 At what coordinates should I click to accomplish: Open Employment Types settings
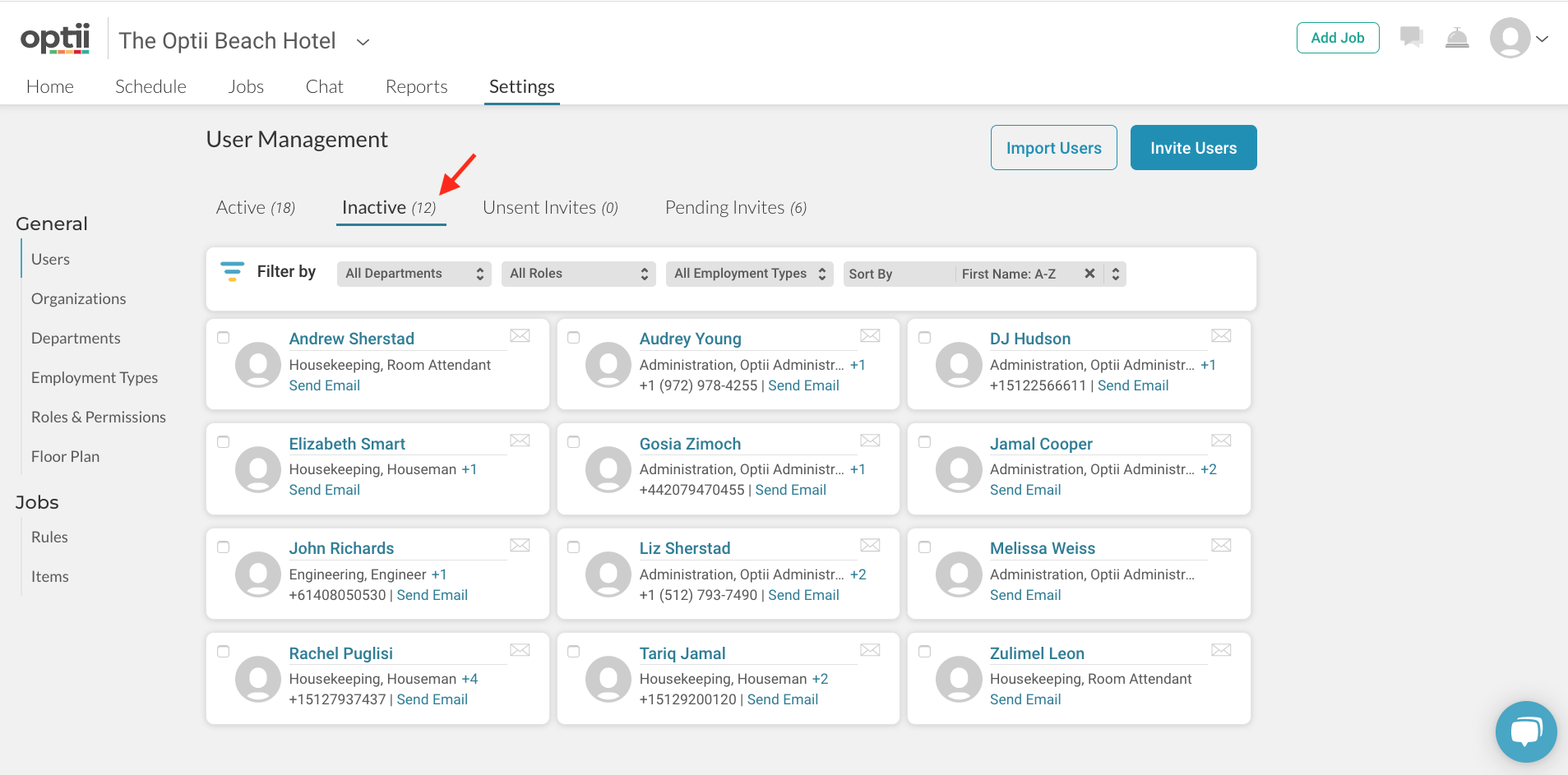coord(95,377)
